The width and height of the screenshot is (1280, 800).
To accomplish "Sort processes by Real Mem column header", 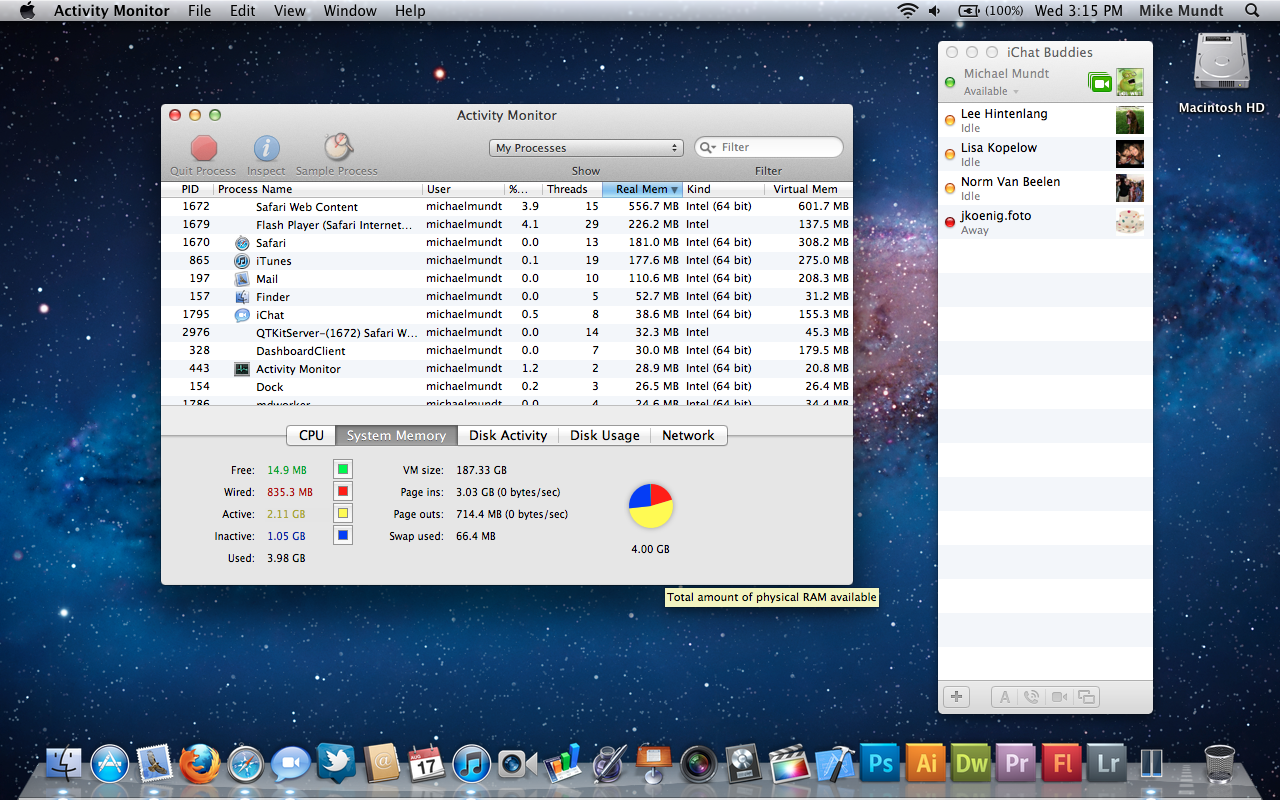I will [641, 189].
